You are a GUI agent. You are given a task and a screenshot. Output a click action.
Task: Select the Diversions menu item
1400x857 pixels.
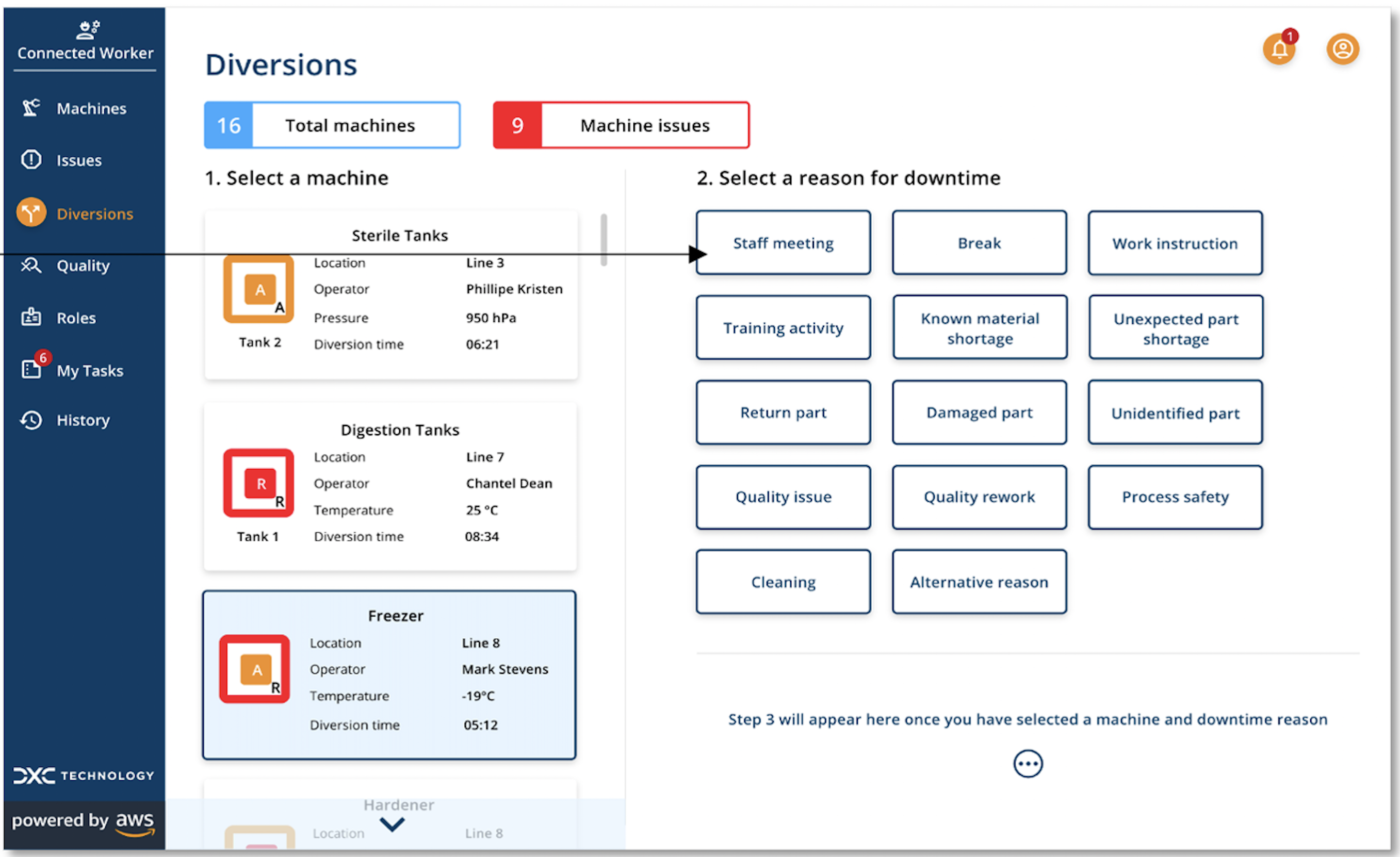pos(94,213)
